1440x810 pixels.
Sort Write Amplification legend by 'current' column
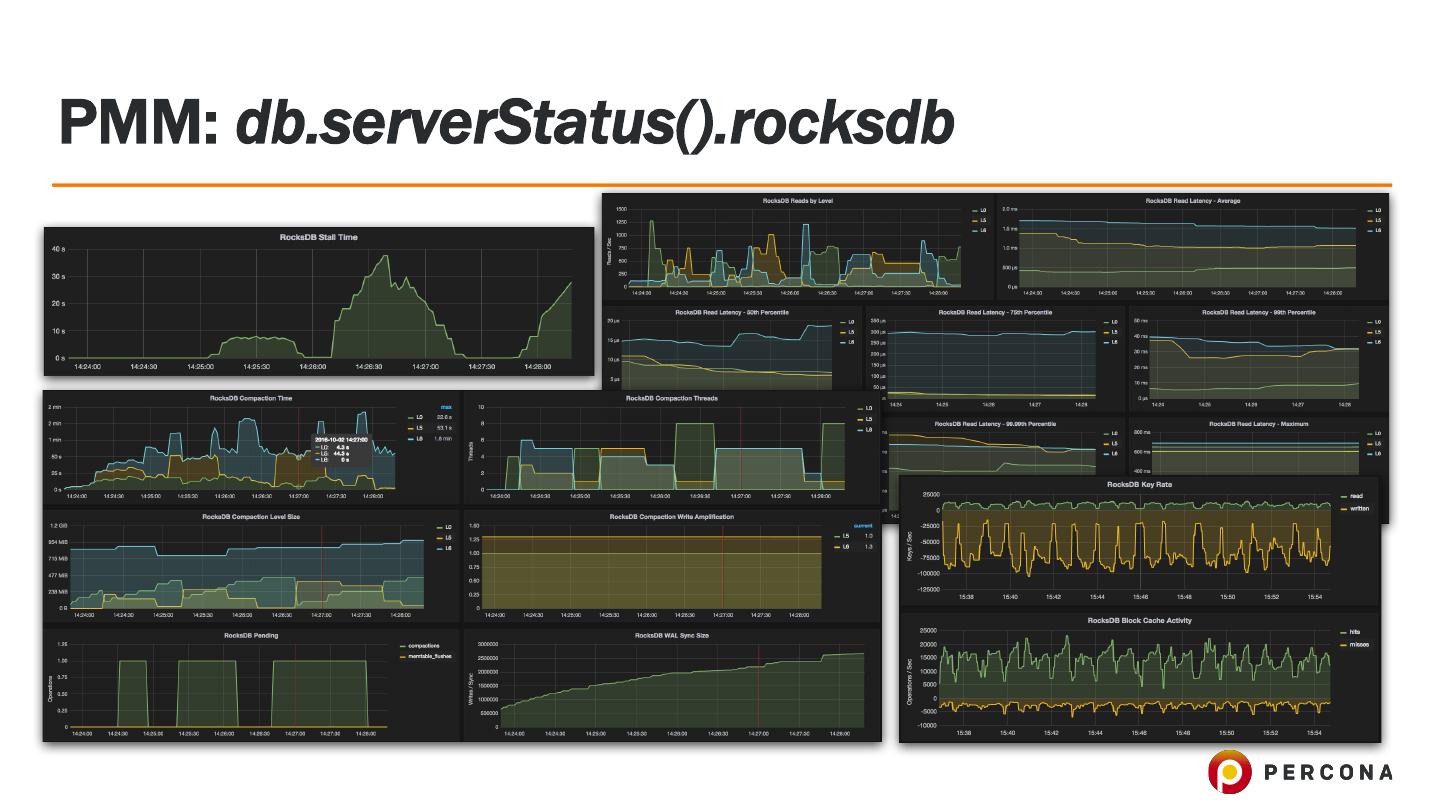pyautogui.click(x=863, y=526)
